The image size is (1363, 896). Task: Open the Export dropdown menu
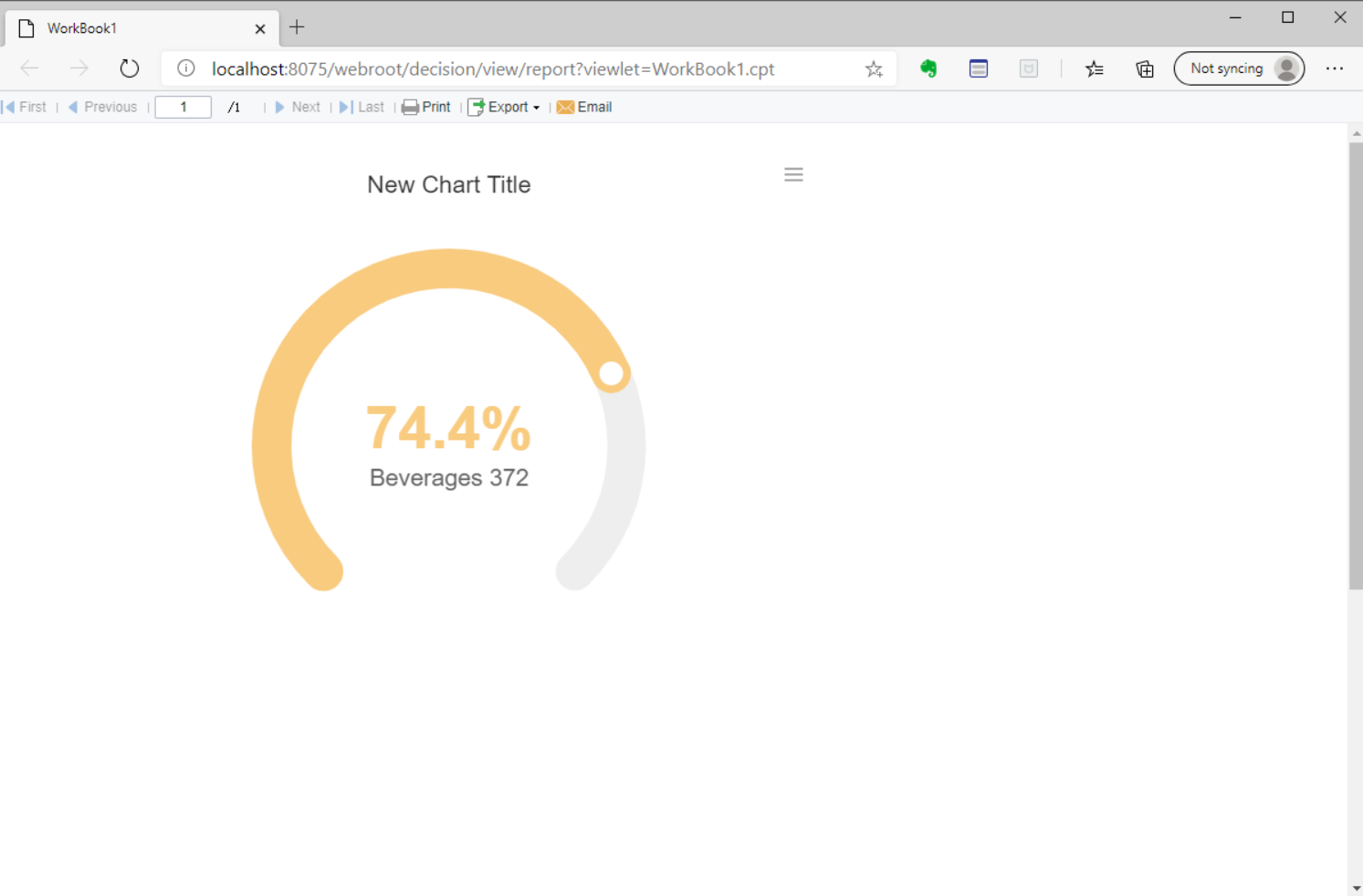tap(538, 107)
